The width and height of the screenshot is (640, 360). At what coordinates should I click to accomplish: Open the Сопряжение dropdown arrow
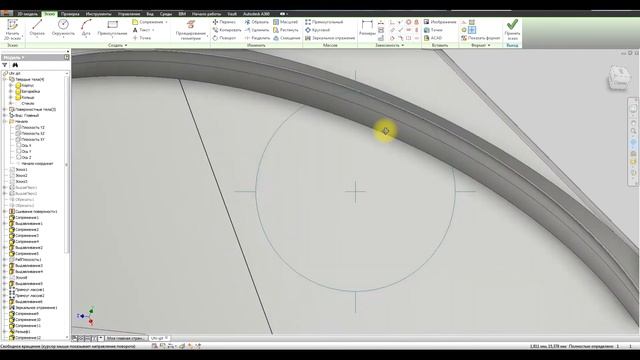coord(166,22)
